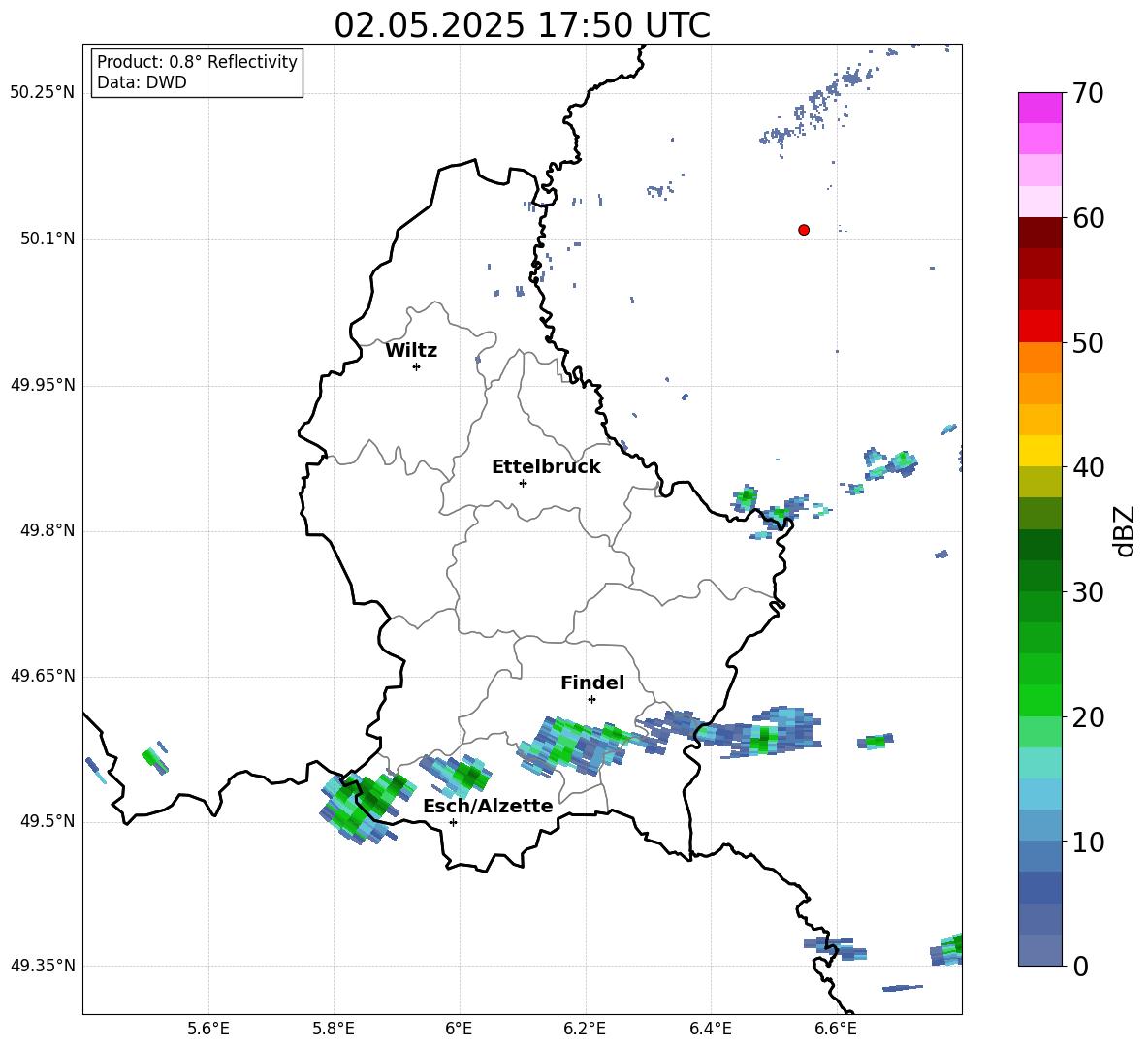Viewport: 1148px width, 1048px height.
Task: Click the magenta top colorbar segment
Action: (x=1039, y=109)
